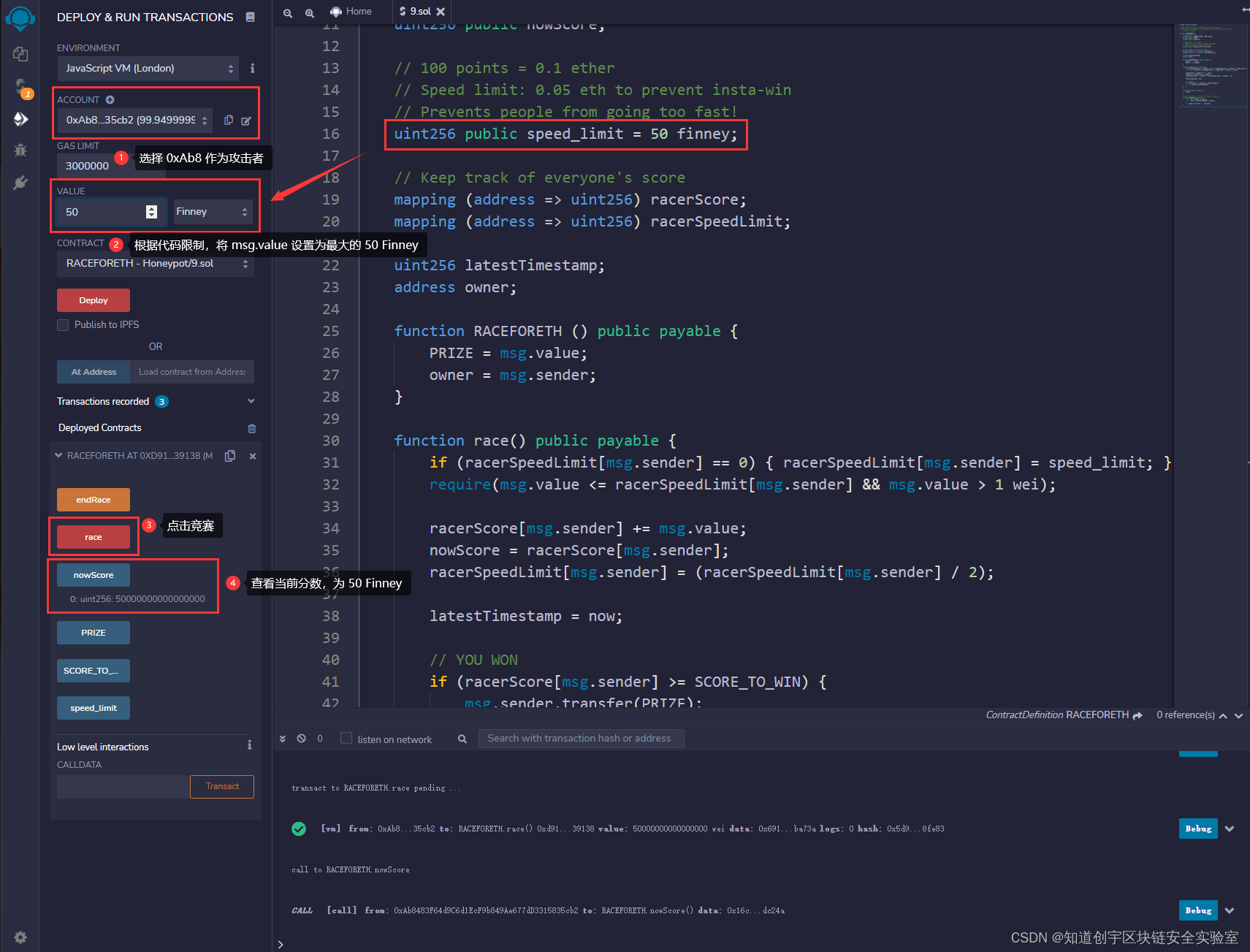Open the Debugger bug icon
This screenshot has height=952, width=1250.
[20, 151]
